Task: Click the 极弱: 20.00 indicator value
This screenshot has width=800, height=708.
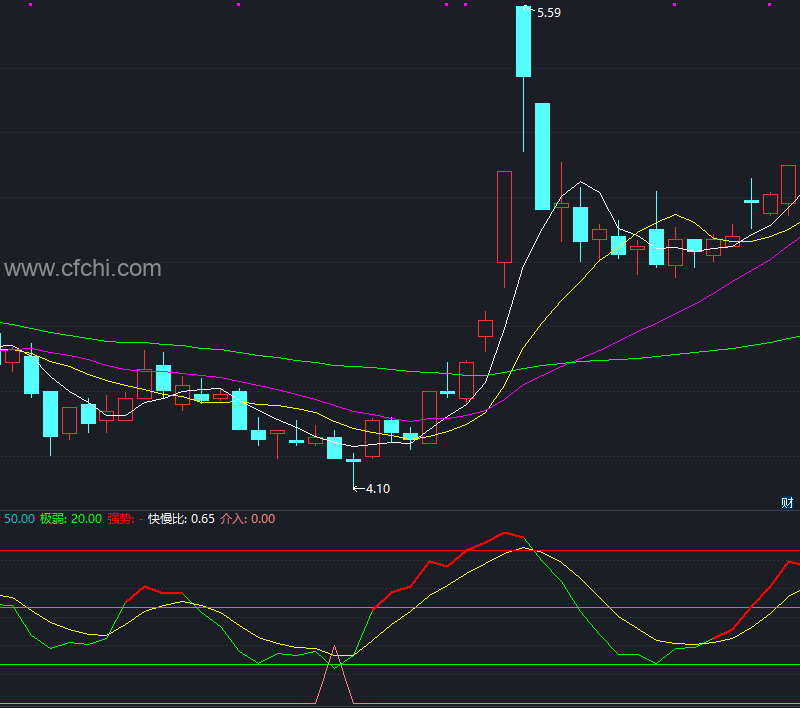Action: 71,519
